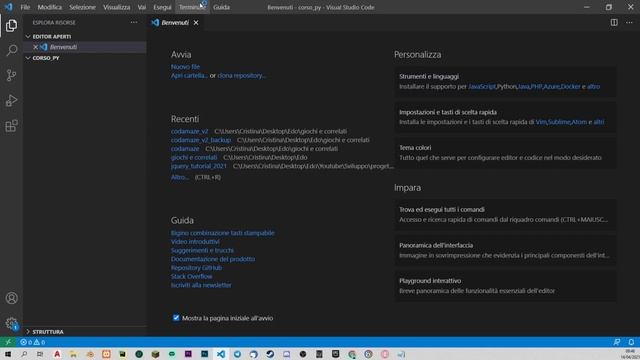Close Benvenuti from the open editors list
This screenshot has width=640, height=360.
point(36,47)
